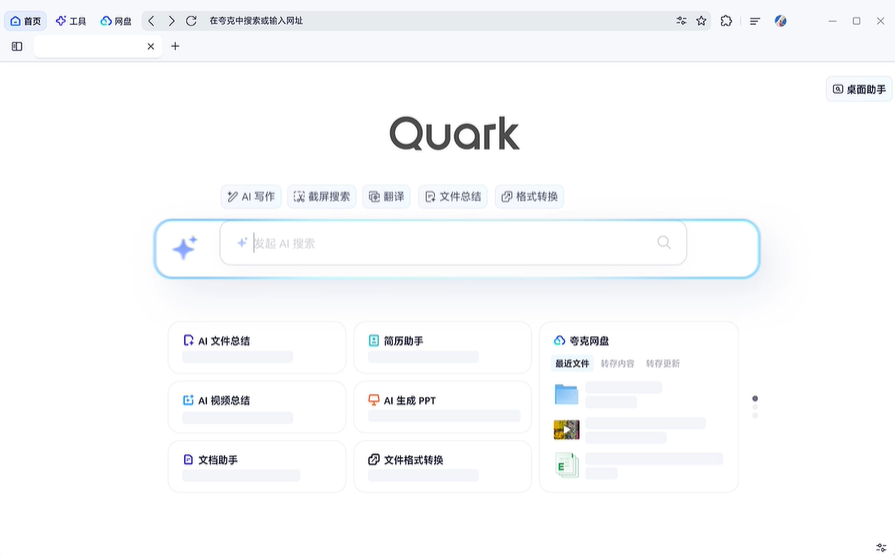Open the 工具 tools tab
Image resolution: width=895 pixels, height=555 pixels.
[x=70, y=21]
